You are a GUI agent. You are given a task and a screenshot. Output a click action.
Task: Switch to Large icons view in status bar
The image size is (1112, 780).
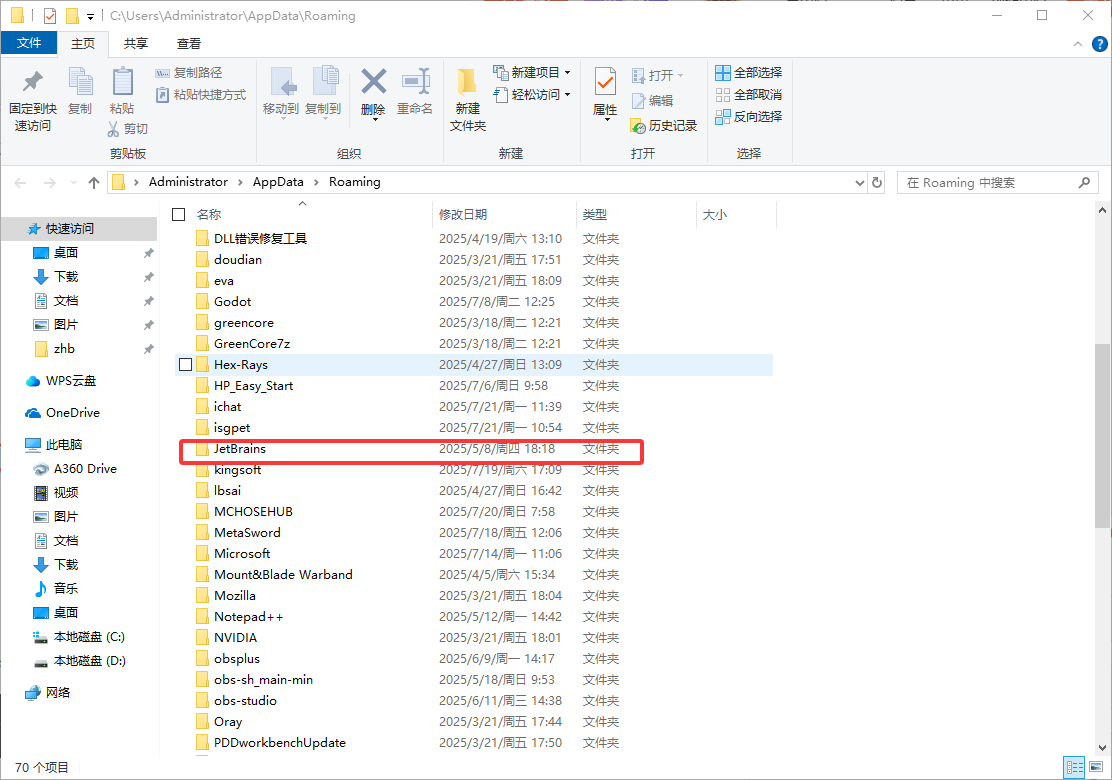(x=1096, y=767)
